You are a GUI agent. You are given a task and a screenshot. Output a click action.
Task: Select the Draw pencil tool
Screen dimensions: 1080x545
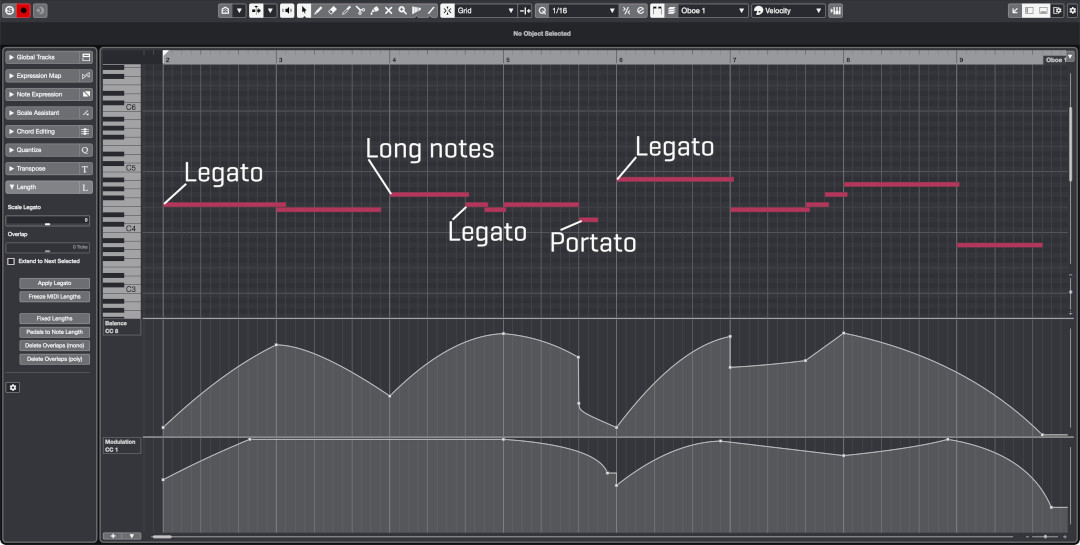[318, 11]
